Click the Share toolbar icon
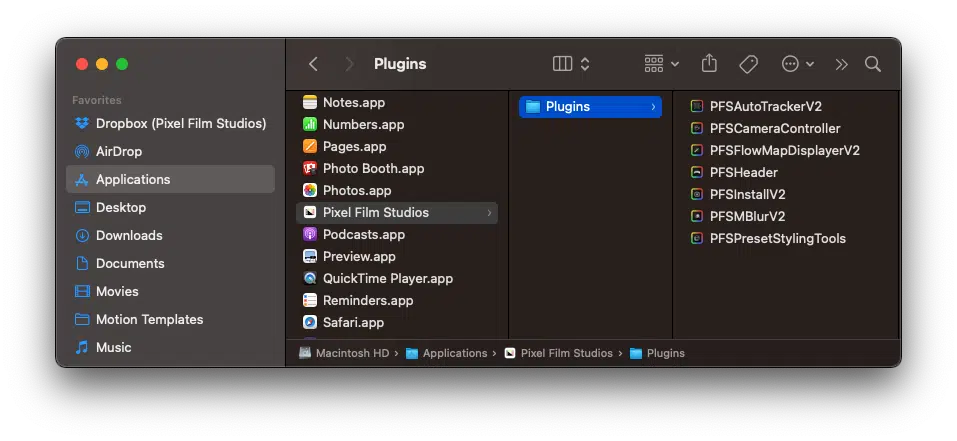Viewport: 957px width, 441px height. point(709,63)
